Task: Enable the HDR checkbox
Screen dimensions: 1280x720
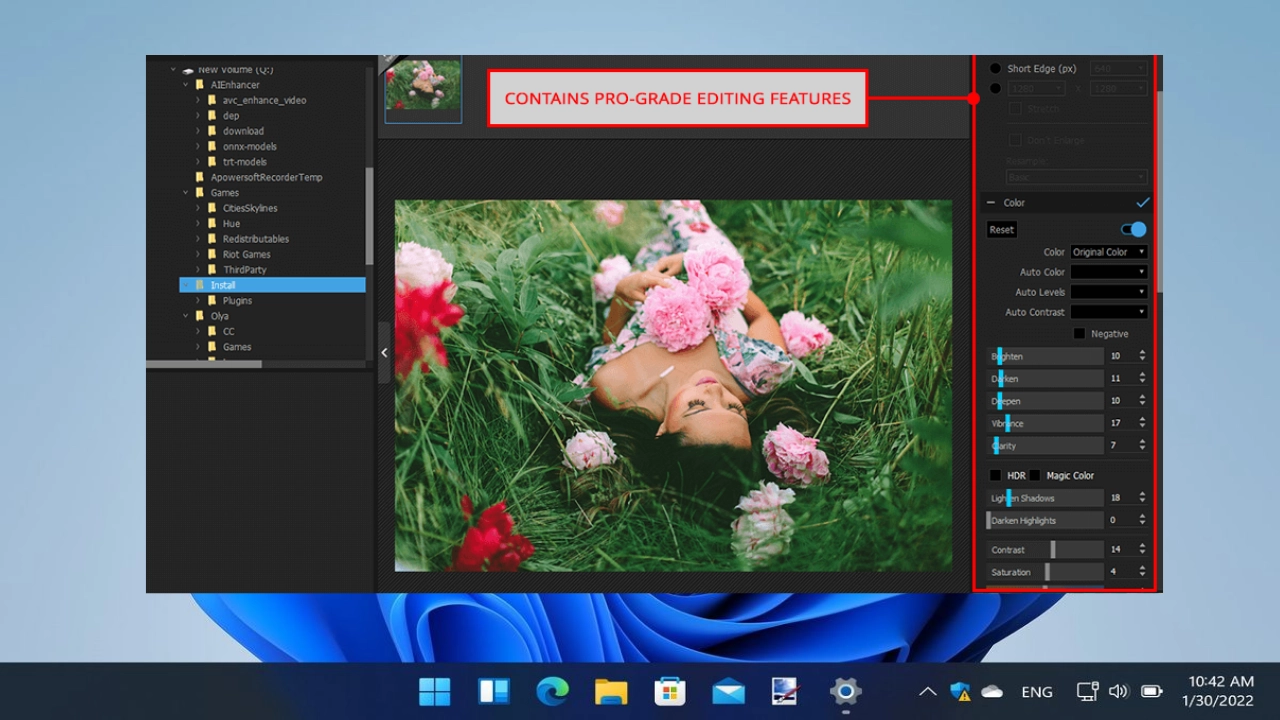Action: pyautogui.click(x=995, y=476)
